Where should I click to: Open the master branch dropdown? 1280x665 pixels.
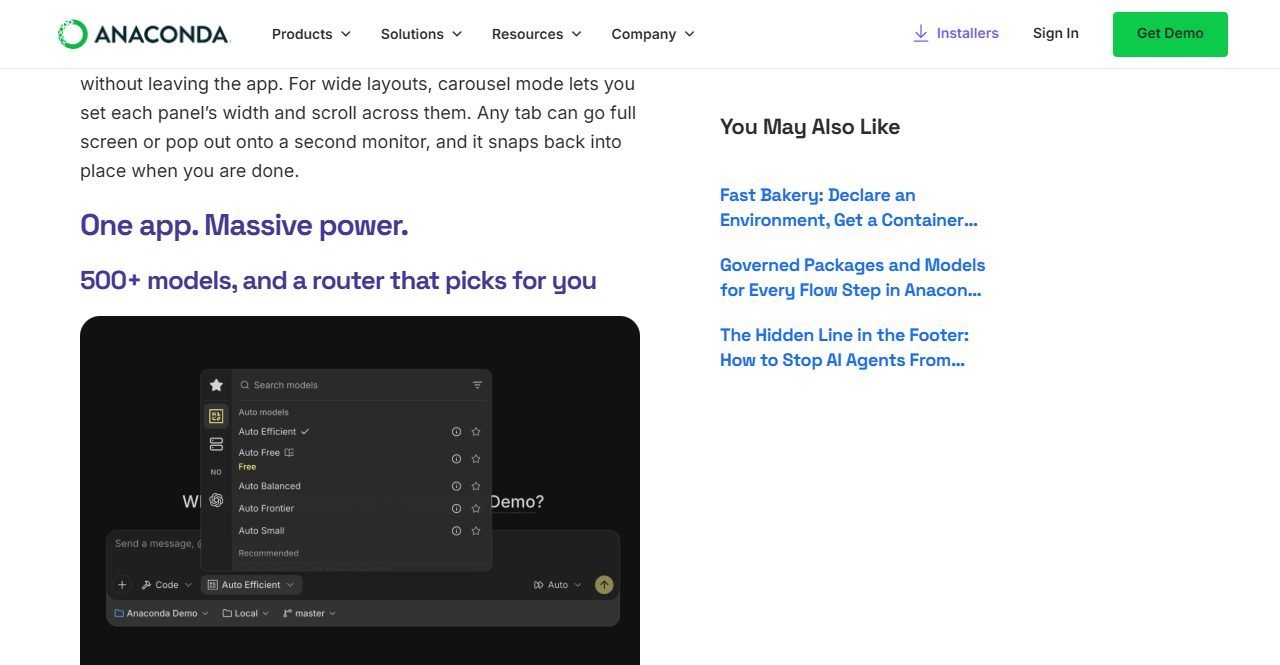[309, 613]
